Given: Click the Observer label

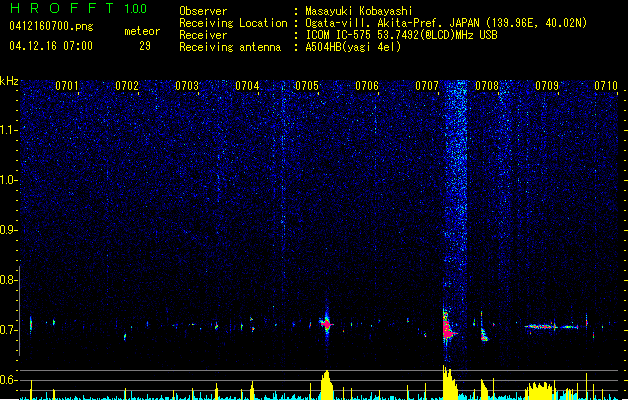Looking at the screenshot, I should (203, 11).
